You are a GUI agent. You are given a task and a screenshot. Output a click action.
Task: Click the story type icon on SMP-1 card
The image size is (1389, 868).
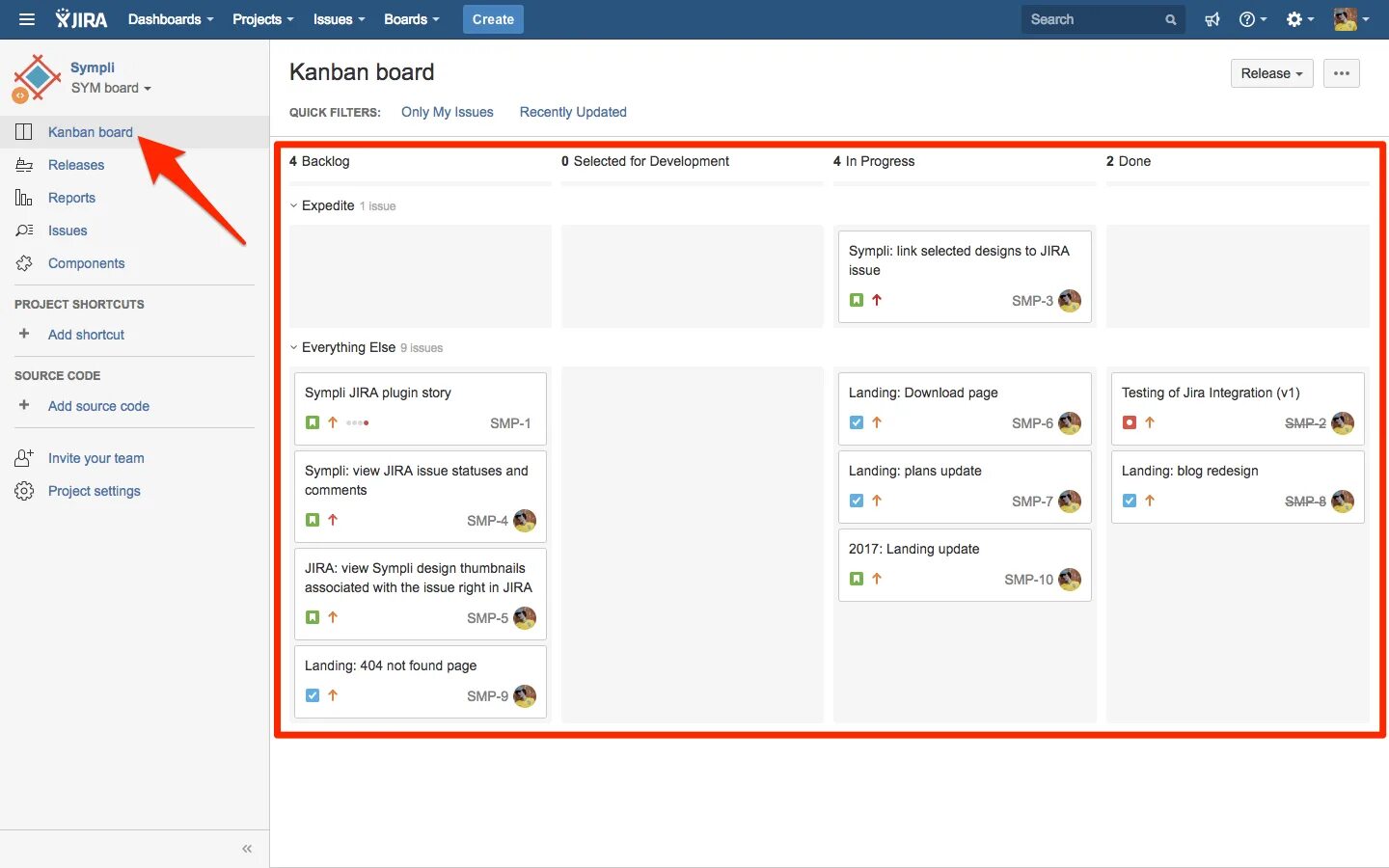point(313,422)
